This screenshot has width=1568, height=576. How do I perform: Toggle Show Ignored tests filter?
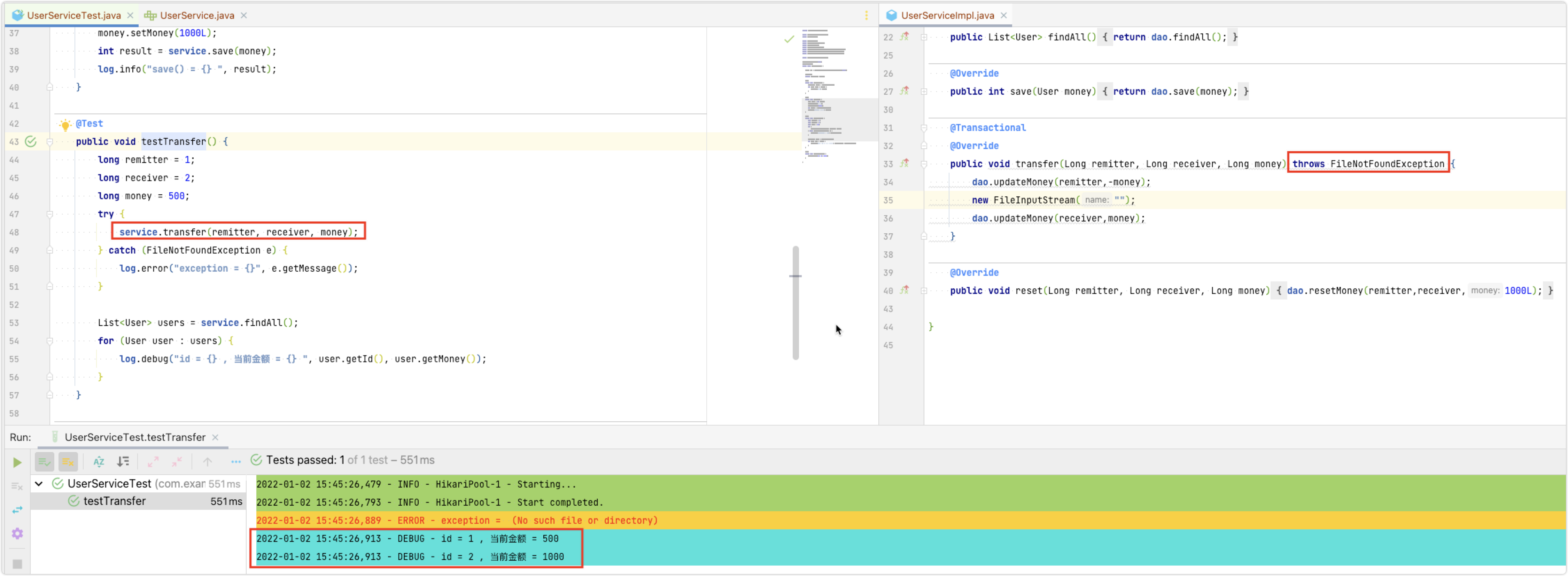[x=68, y=462]
